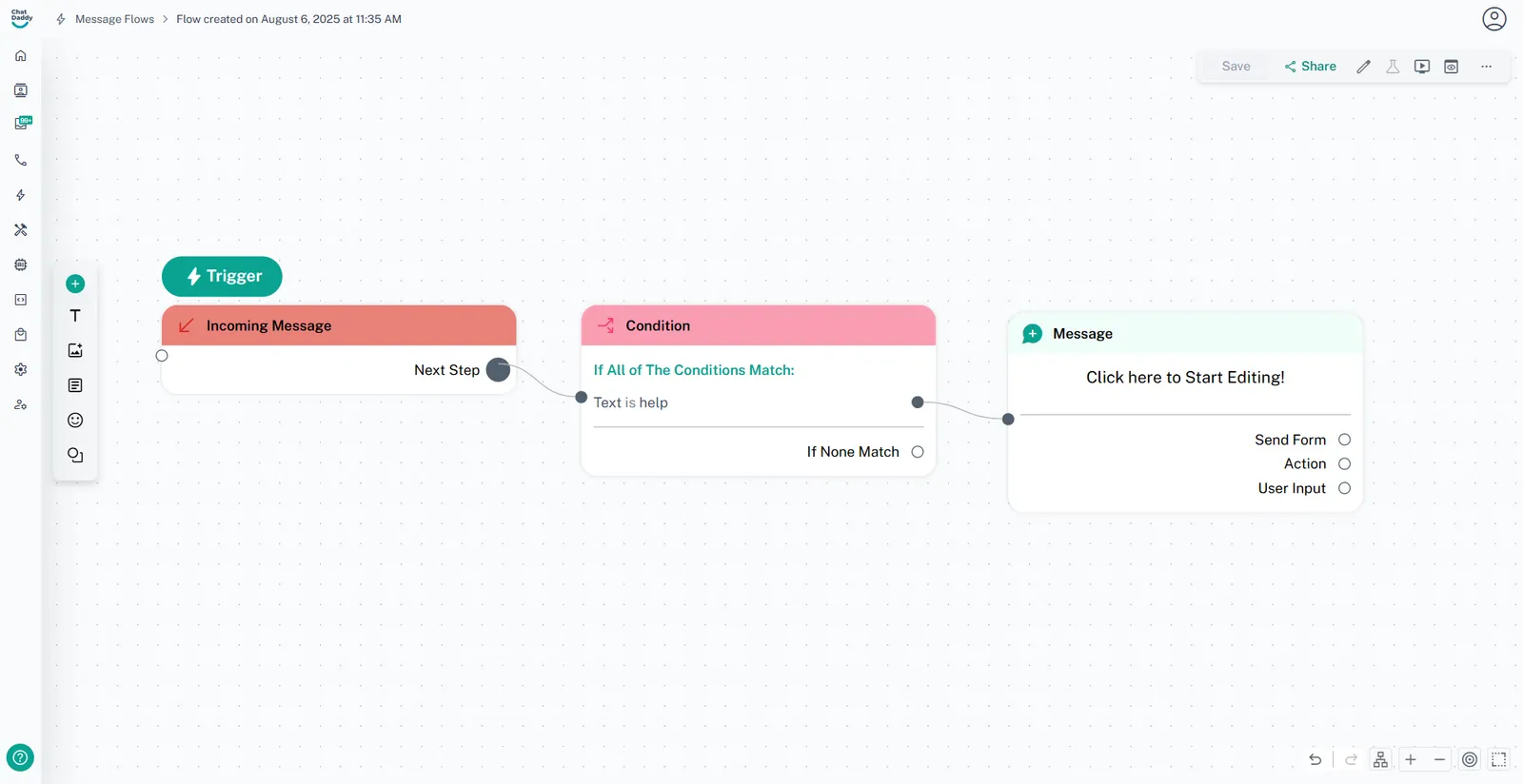Open the Home page in the sidebar
The width and height of the screenshot is (1523, 784).
(21, 56)
